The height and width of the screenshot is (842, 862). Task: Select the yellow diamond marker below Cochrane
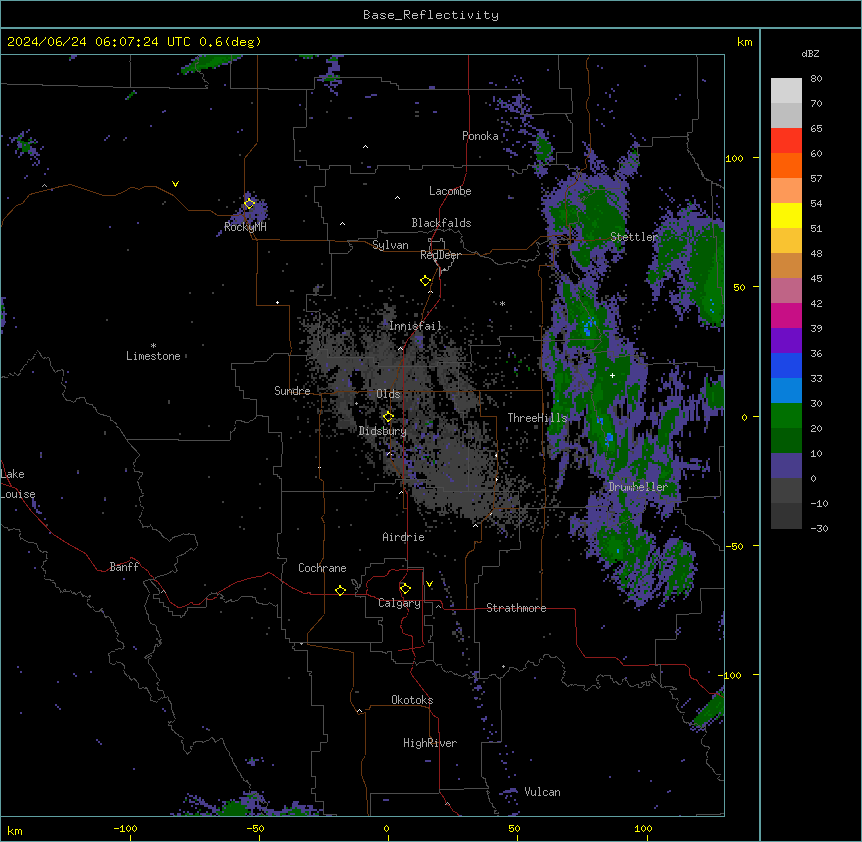coord(340,590)
